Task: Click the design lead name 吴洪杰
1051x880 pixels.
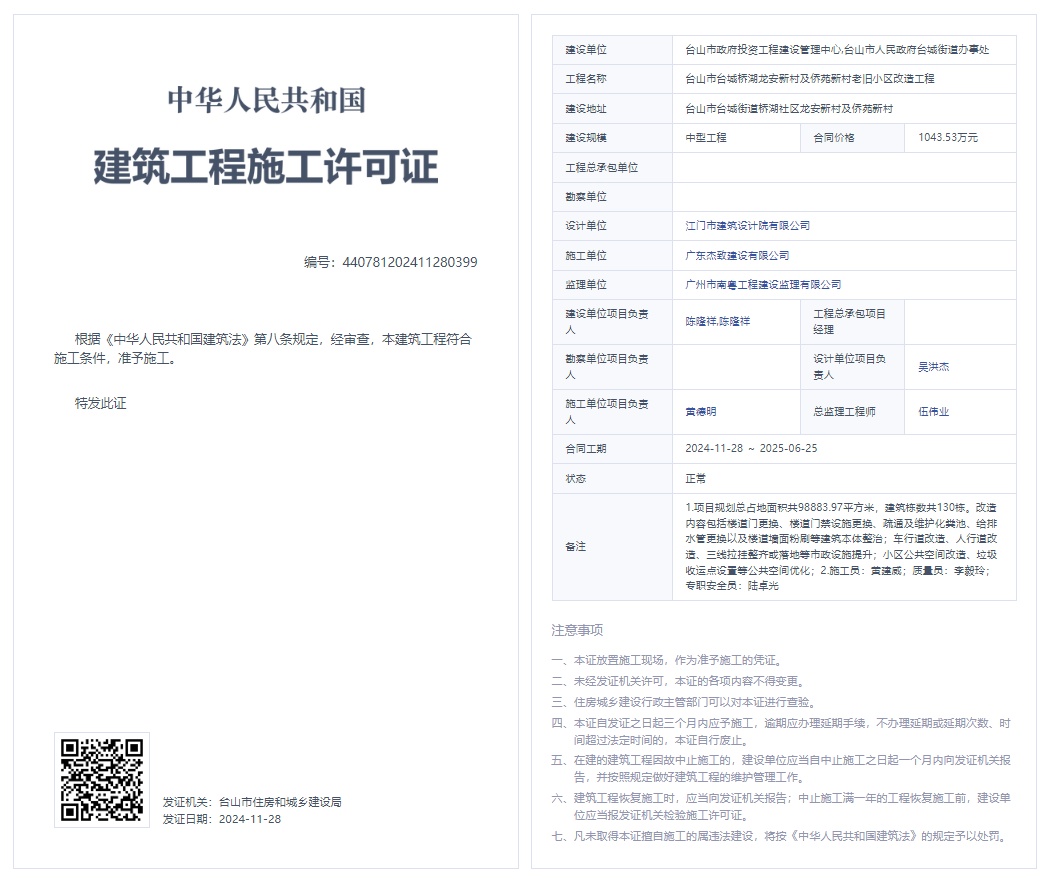Action: click(933, 367)
